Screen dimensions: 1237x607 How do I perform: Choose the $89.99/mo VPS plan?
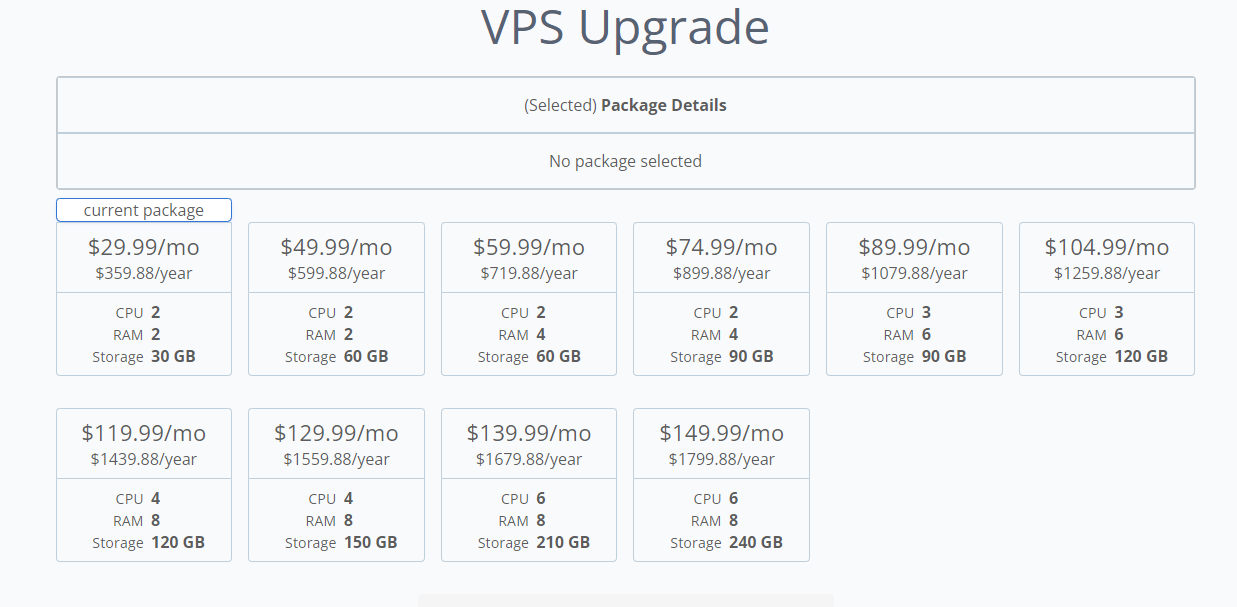click(914, 298)
